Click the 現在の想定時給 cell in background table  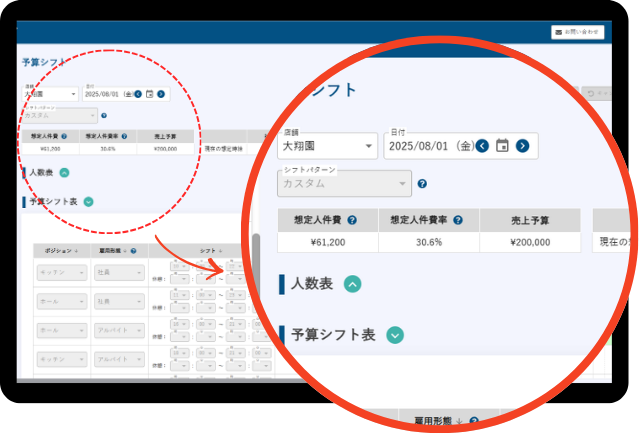coord(223,149)
